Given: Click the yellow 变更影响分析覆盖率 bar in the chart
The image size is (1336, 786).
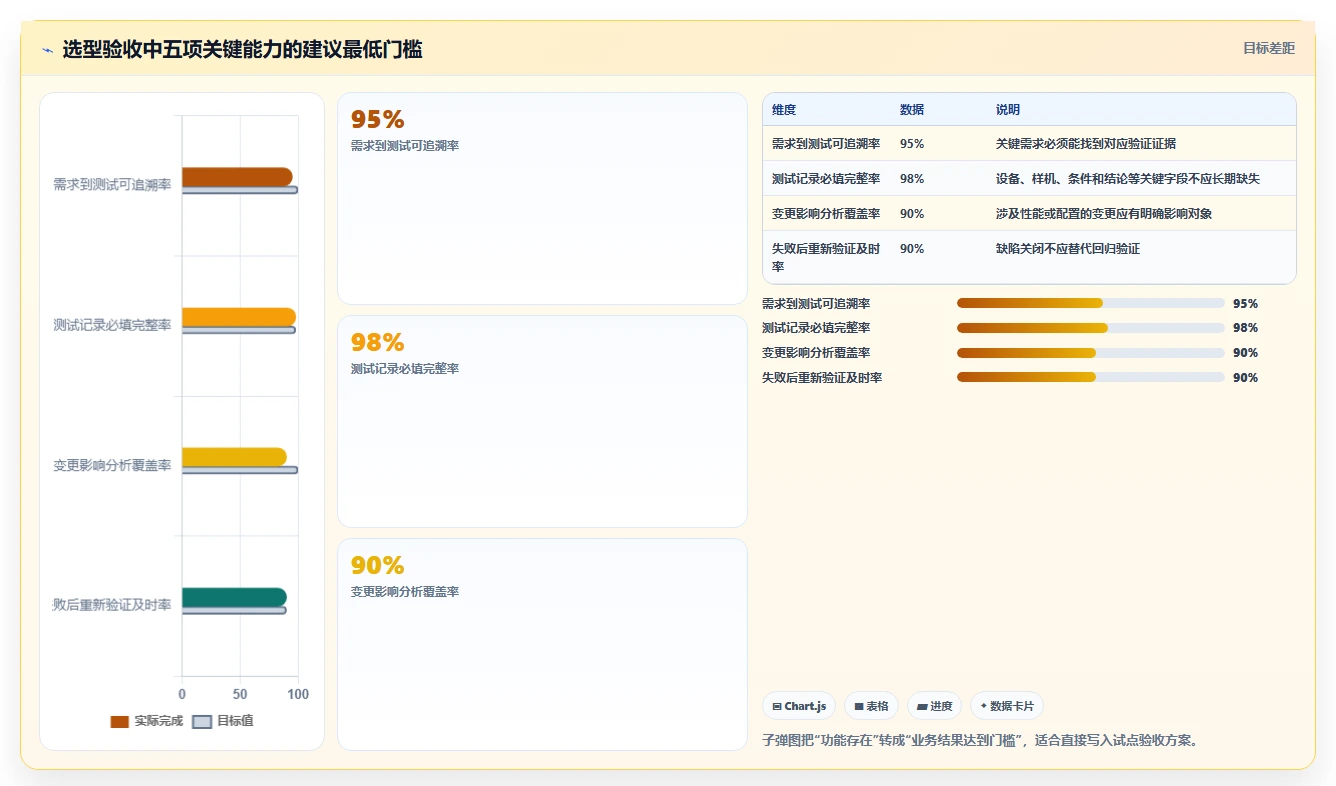Looking at the screenshot, I should click(x=234, y=457).
